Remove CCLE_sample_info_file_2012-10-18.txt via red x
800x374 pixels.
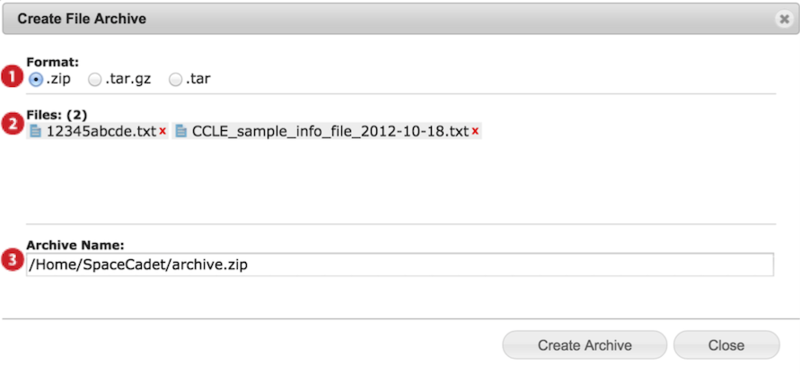click(475, 132)
